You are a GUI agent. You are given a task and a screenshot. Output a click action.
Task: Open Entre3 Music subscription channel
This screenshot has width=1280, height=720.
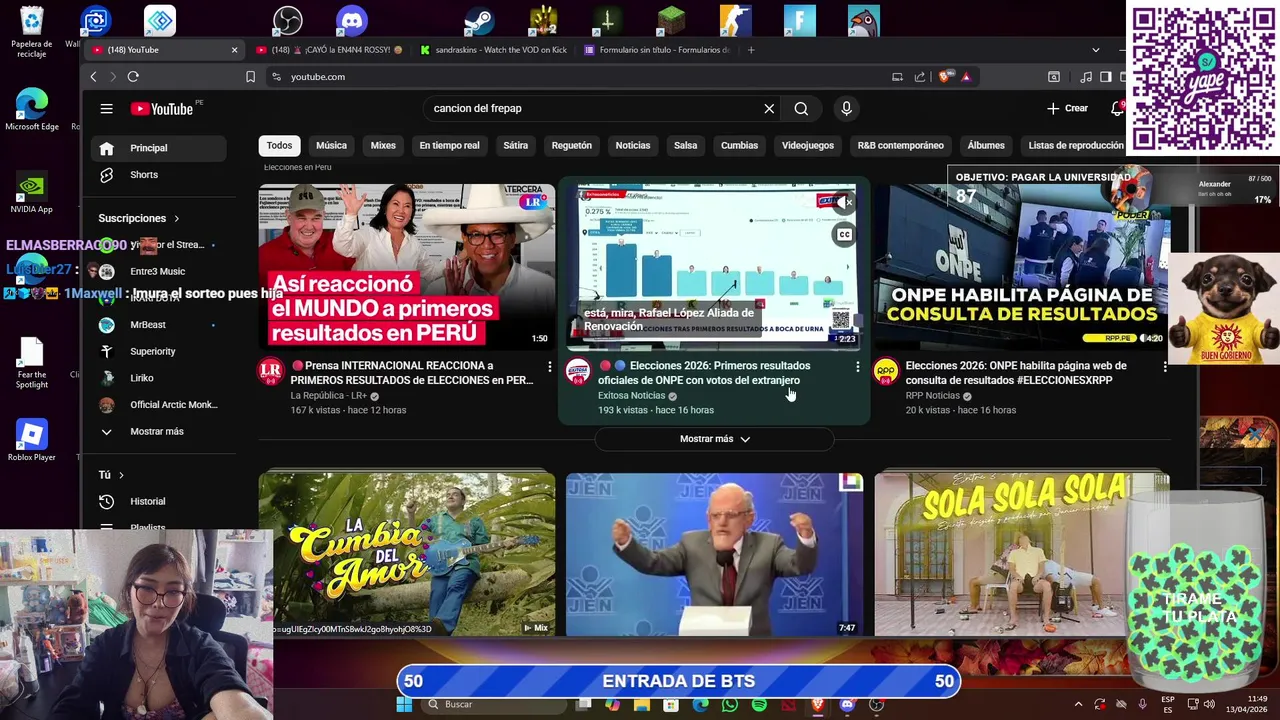[158, 271]
